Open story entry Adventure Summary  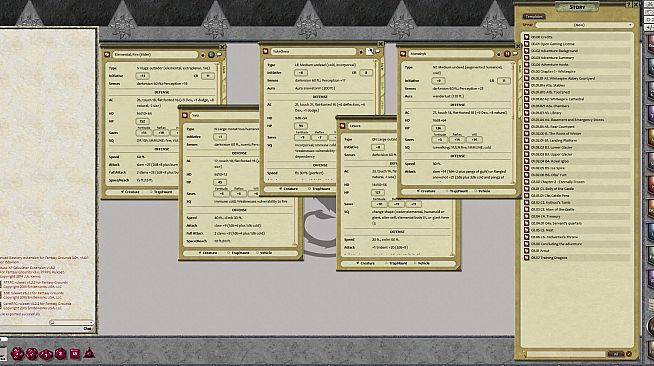[553, 58]
